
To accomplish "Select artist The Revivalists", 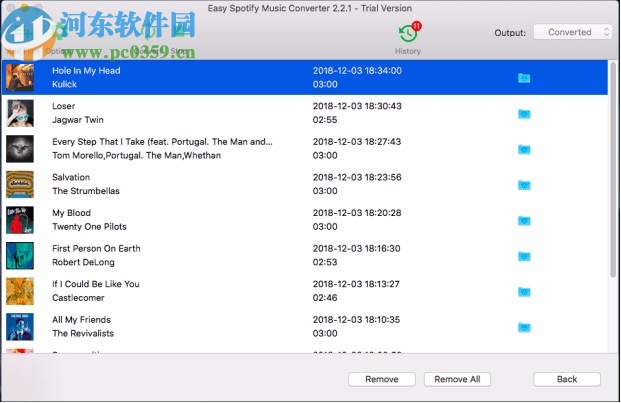I will tap(83, 333).
